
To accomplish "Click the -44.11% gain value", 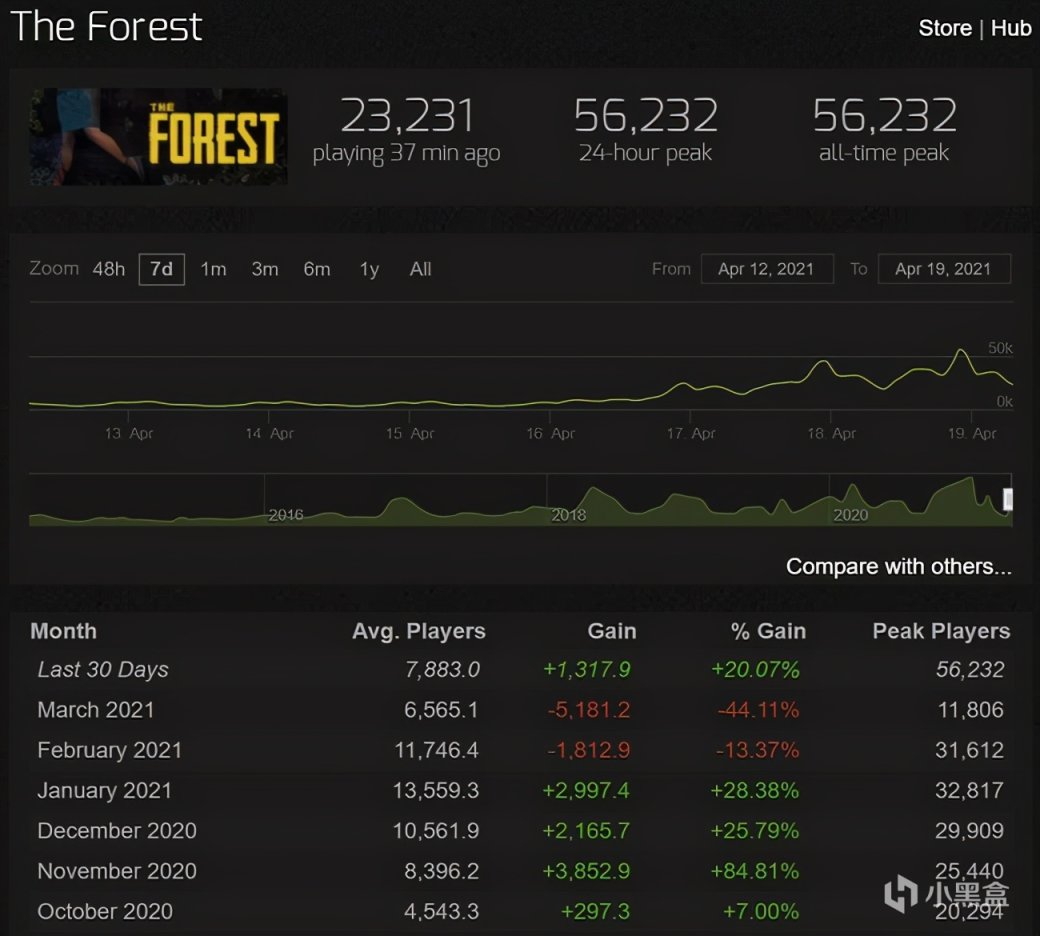I will pos(758,710).
